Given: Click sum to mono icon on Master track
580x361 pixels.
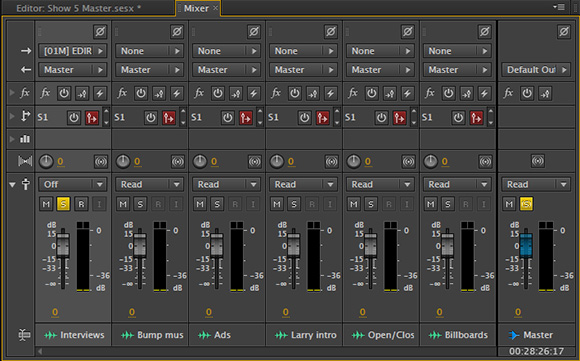Looking at the screenshot, I should pyautogui.click(x=538, y=161).
